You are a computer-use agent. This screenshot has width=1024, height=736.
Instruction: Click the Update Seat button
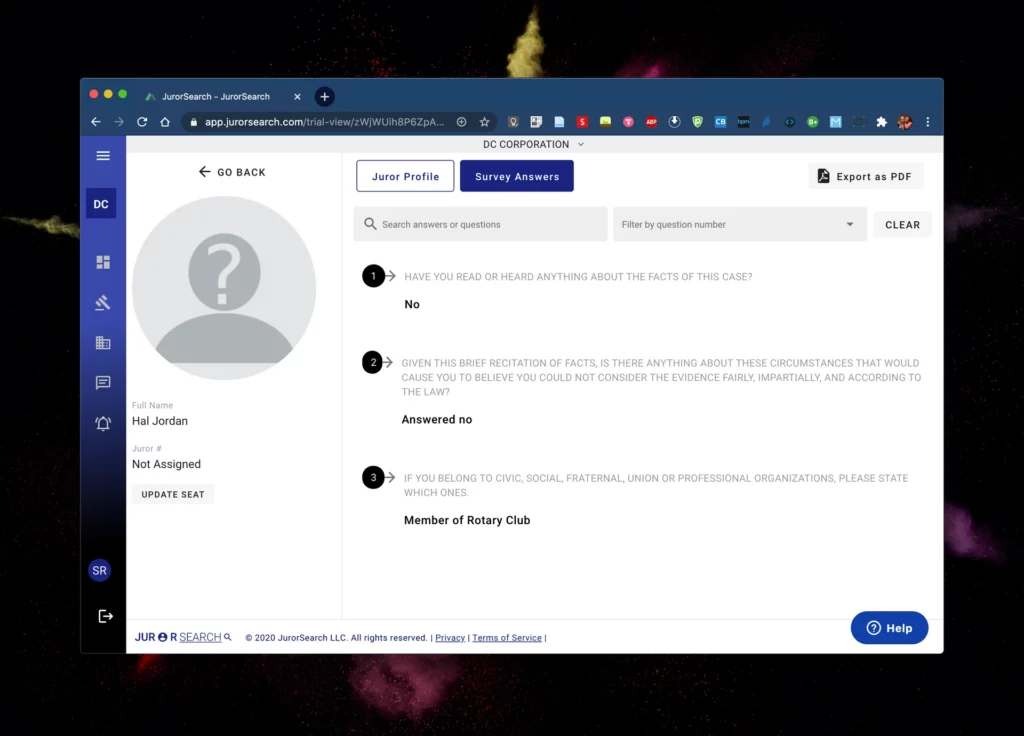[173, 494]
